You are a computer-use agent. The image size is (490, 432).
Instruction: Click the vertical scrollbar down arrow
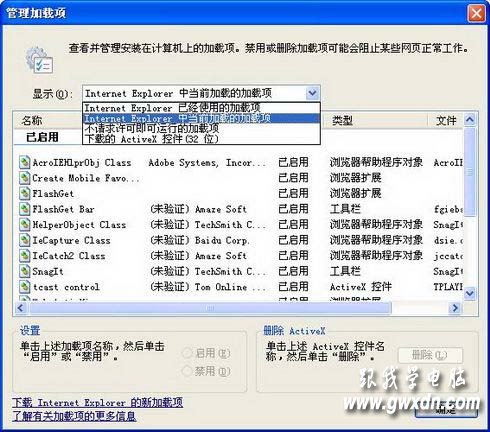pos(470,293)
